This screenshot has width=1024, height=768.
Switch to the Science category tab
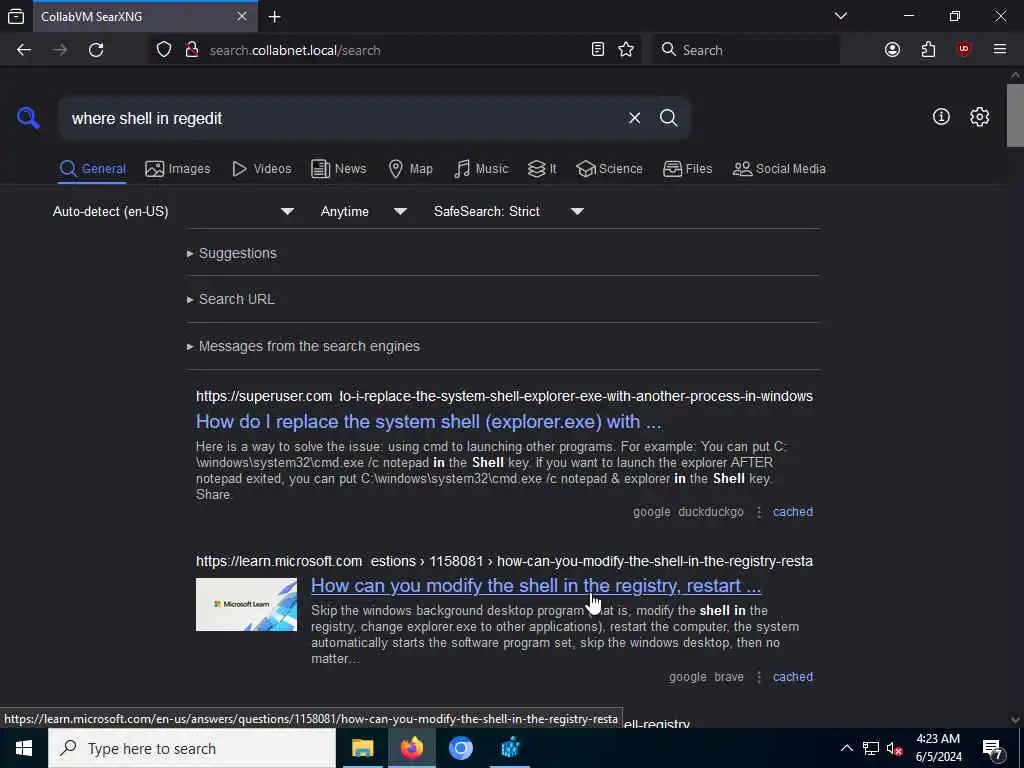(x=609, y=168)
